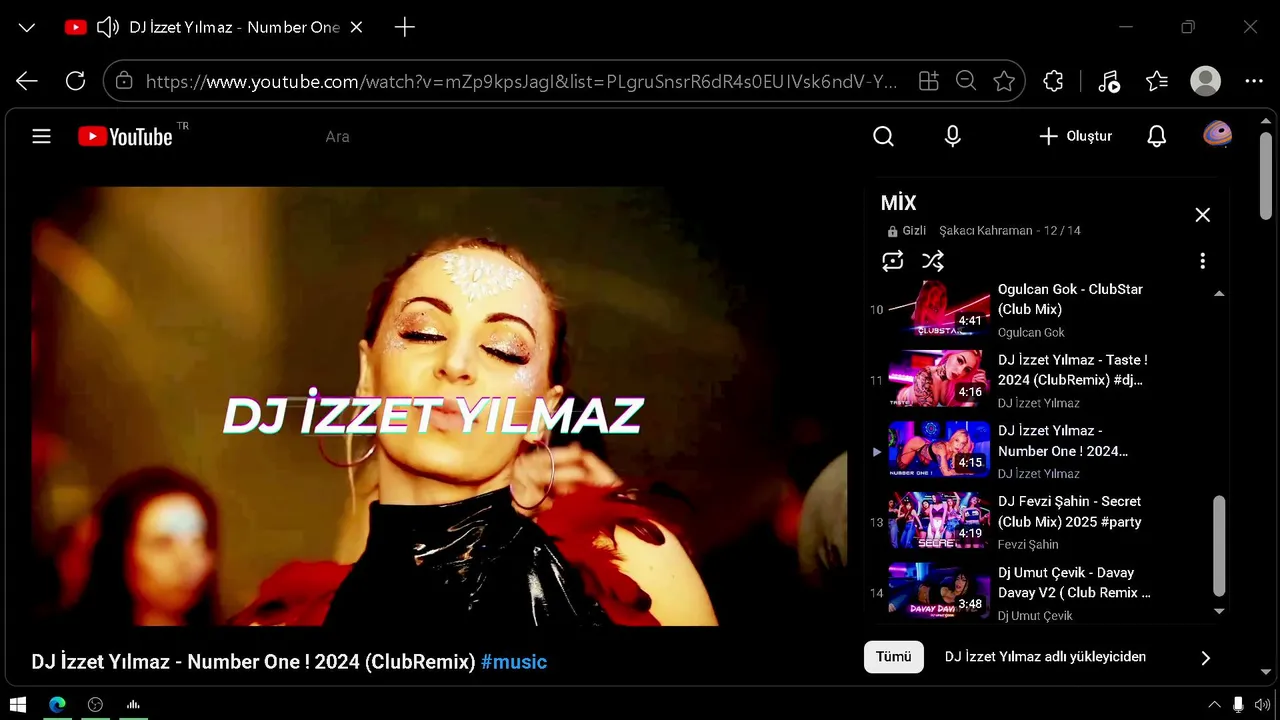Select the DJ İzzet Yılmaz - Number One tab
The width and height of the screenshot is (1280, 720).
(213, 27)
